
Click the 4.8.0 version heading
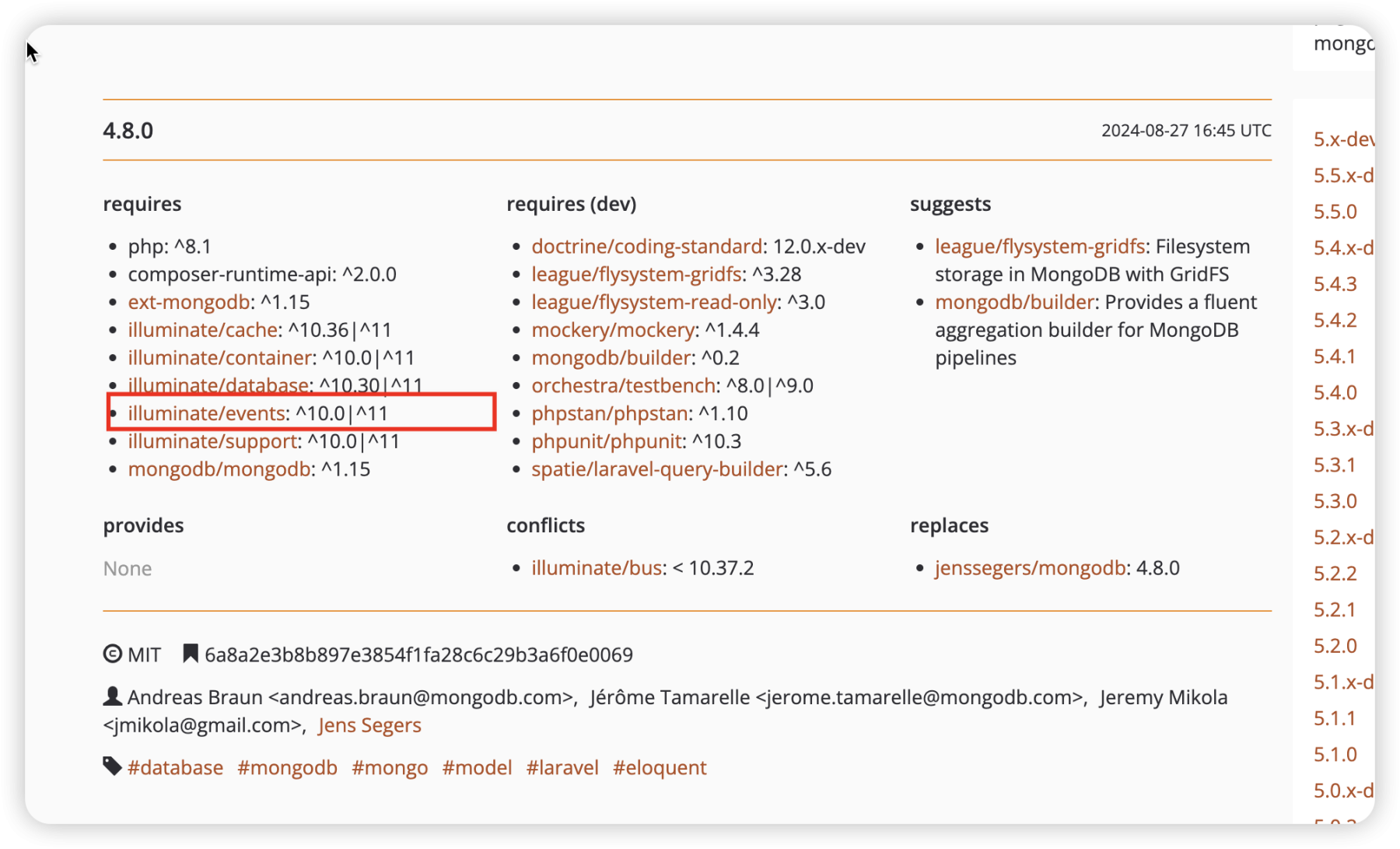[128, 131]
